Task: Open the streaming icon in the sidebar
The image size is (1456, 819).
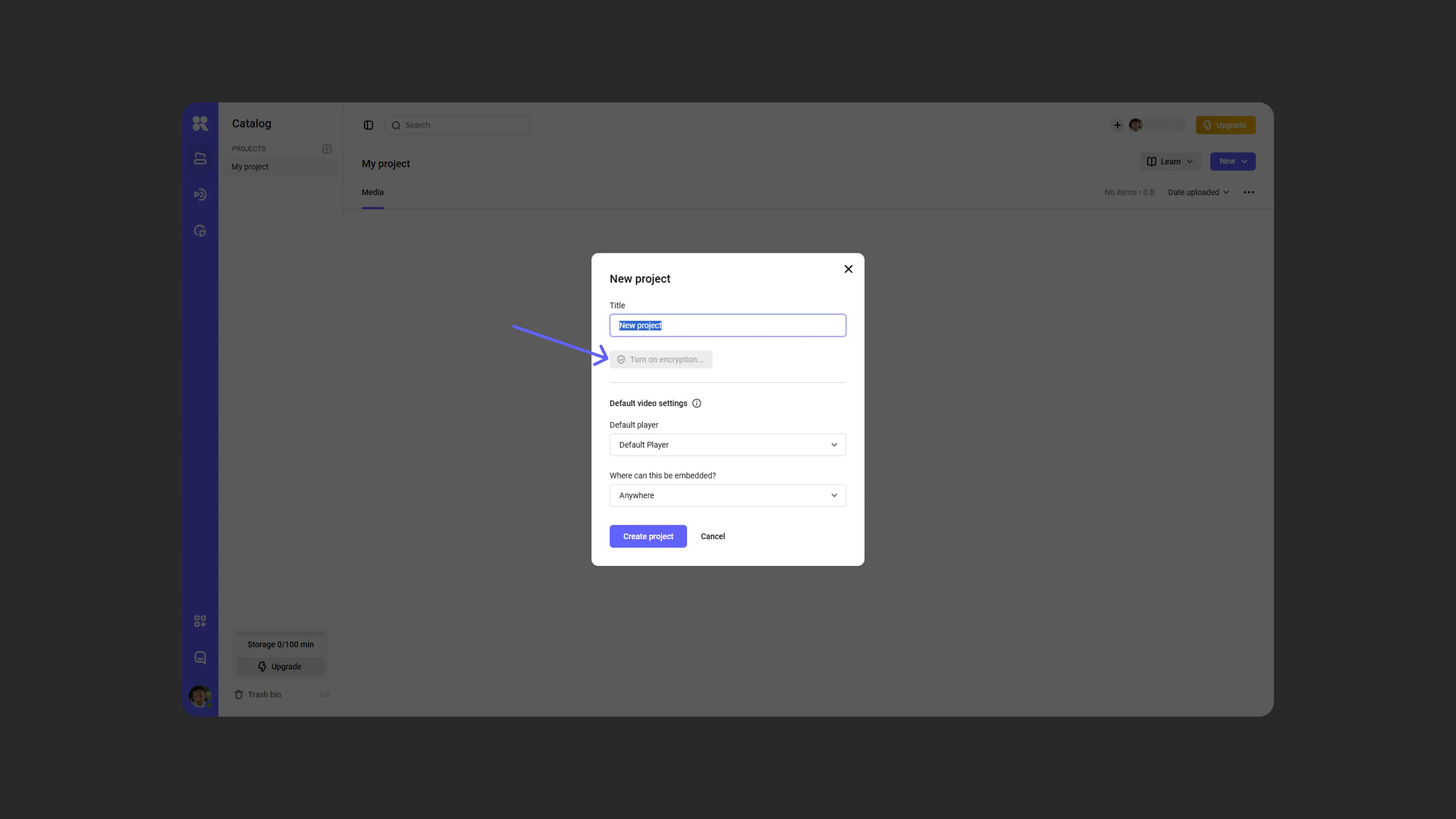Action: point(200,195)
